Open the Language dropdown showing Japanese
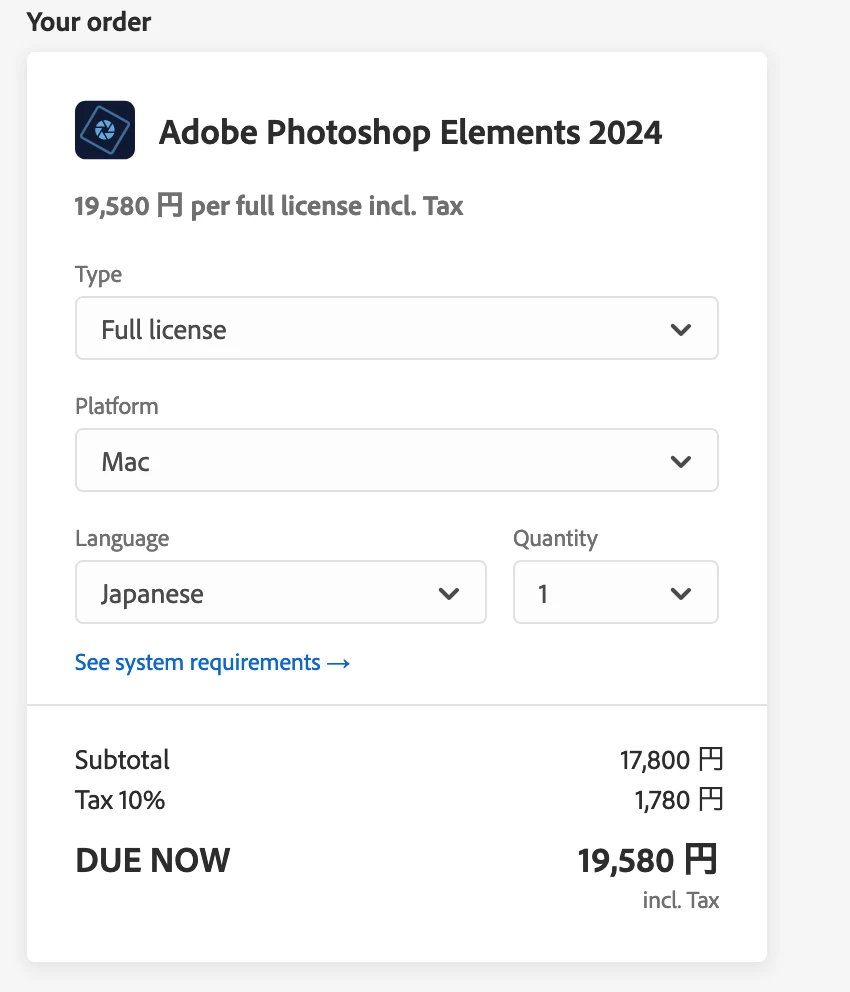 click(x=280, y=593)
